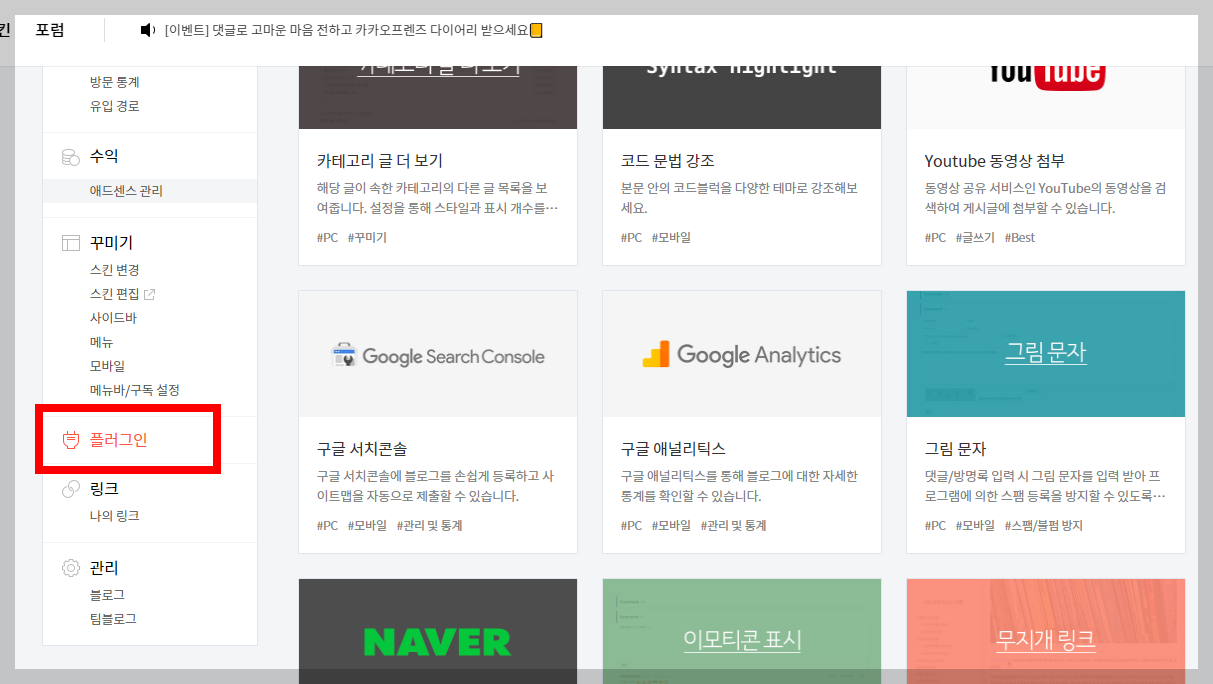The width and height of the screenshot is (1213, 684).
Task: Click the brown 카테고리 글 더 보기 thumbnail
Action: click(x=438, y=97)
